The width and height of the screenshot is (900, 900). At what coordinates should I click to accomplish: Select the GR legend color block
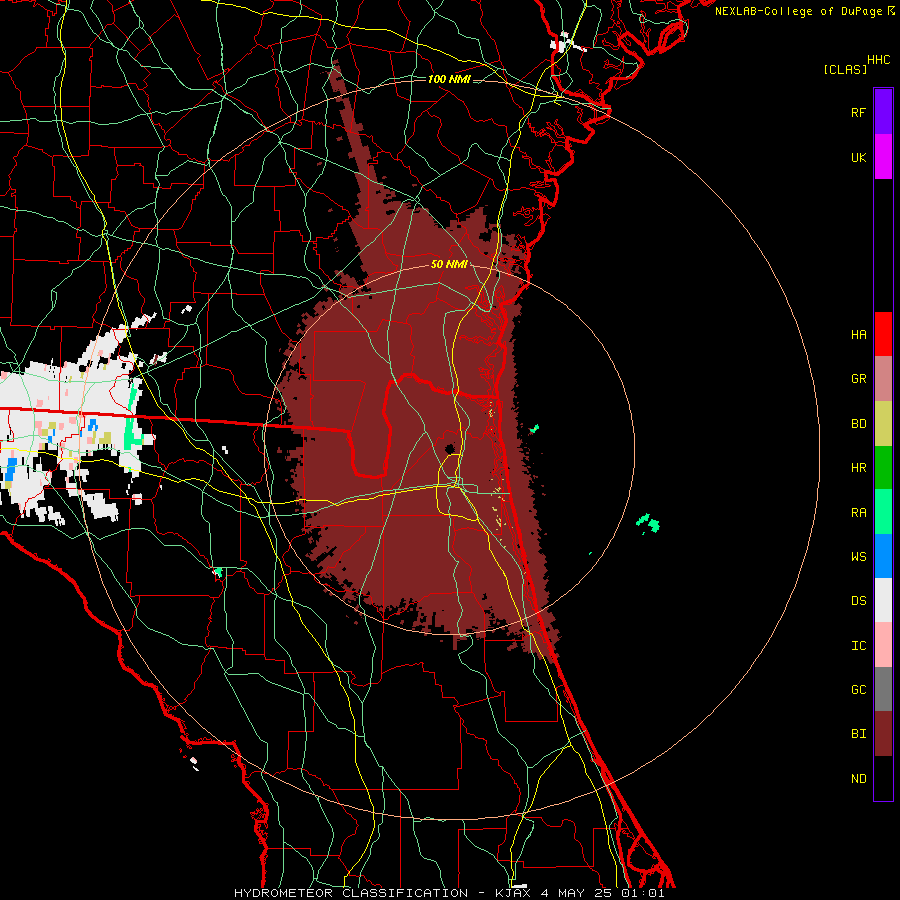[x=883, y=379]
